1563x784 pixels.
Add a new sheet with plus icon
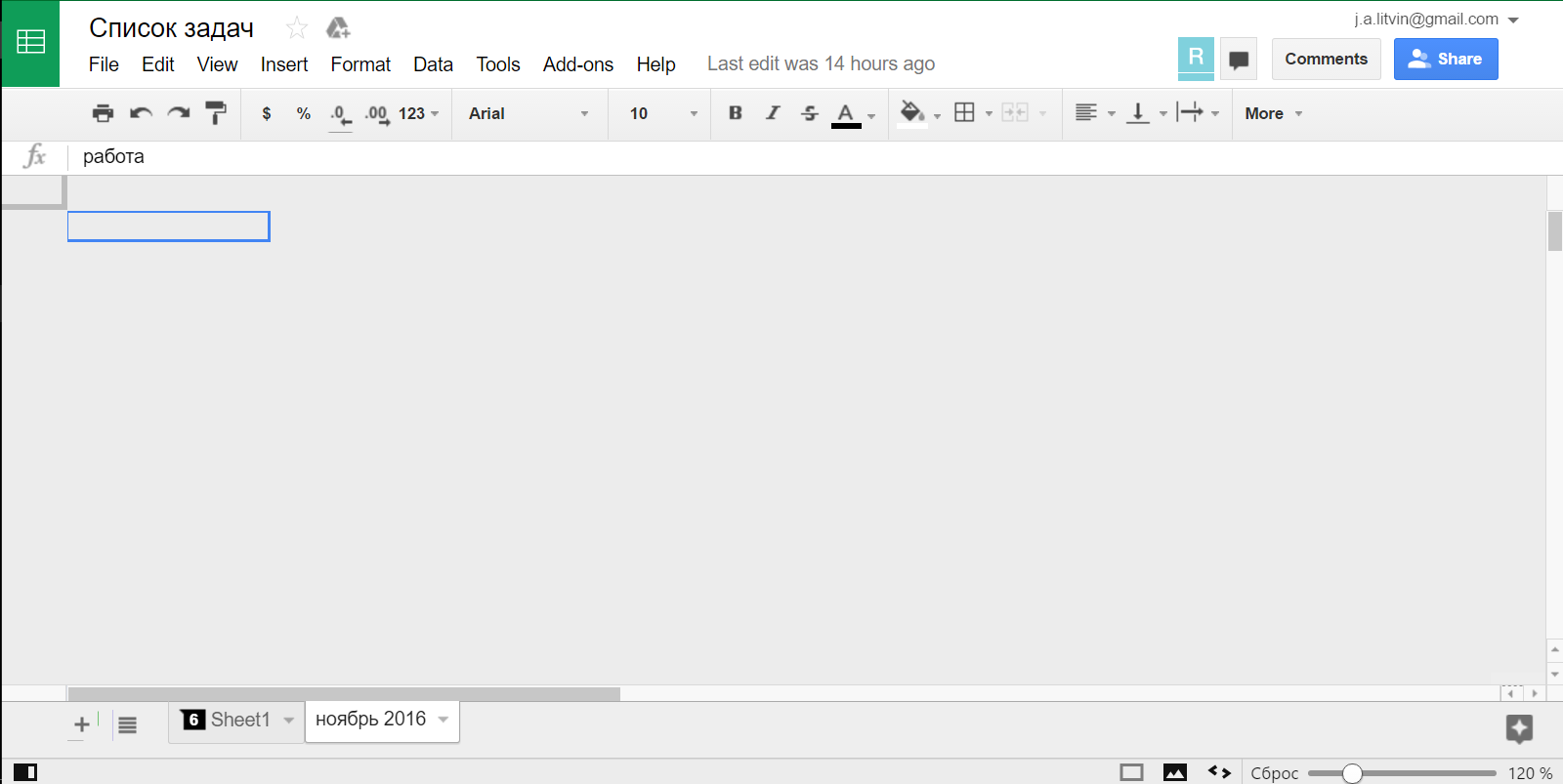[82, 724]
